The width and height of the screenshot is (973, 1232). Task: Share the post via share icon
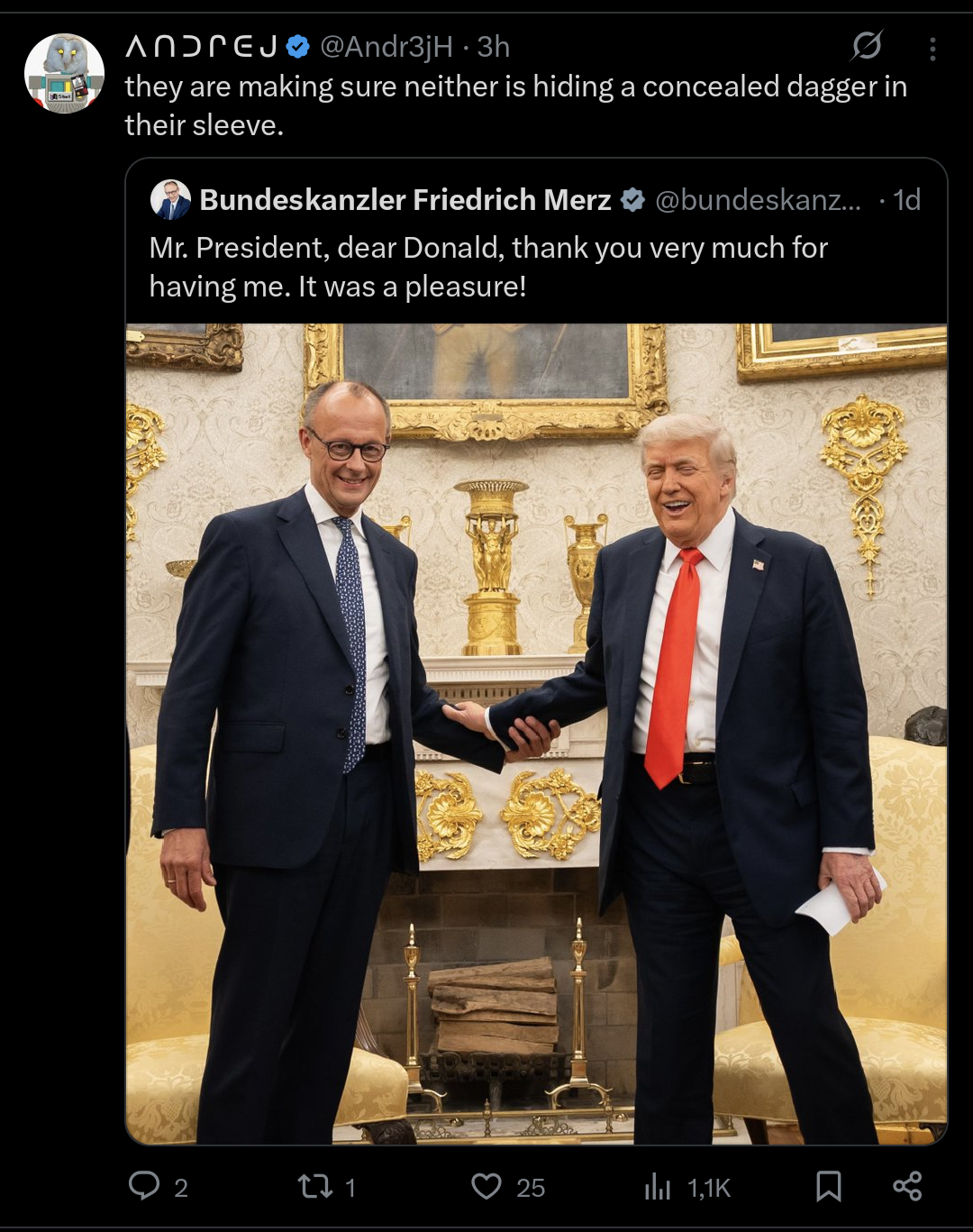[x=907, y=1186]
